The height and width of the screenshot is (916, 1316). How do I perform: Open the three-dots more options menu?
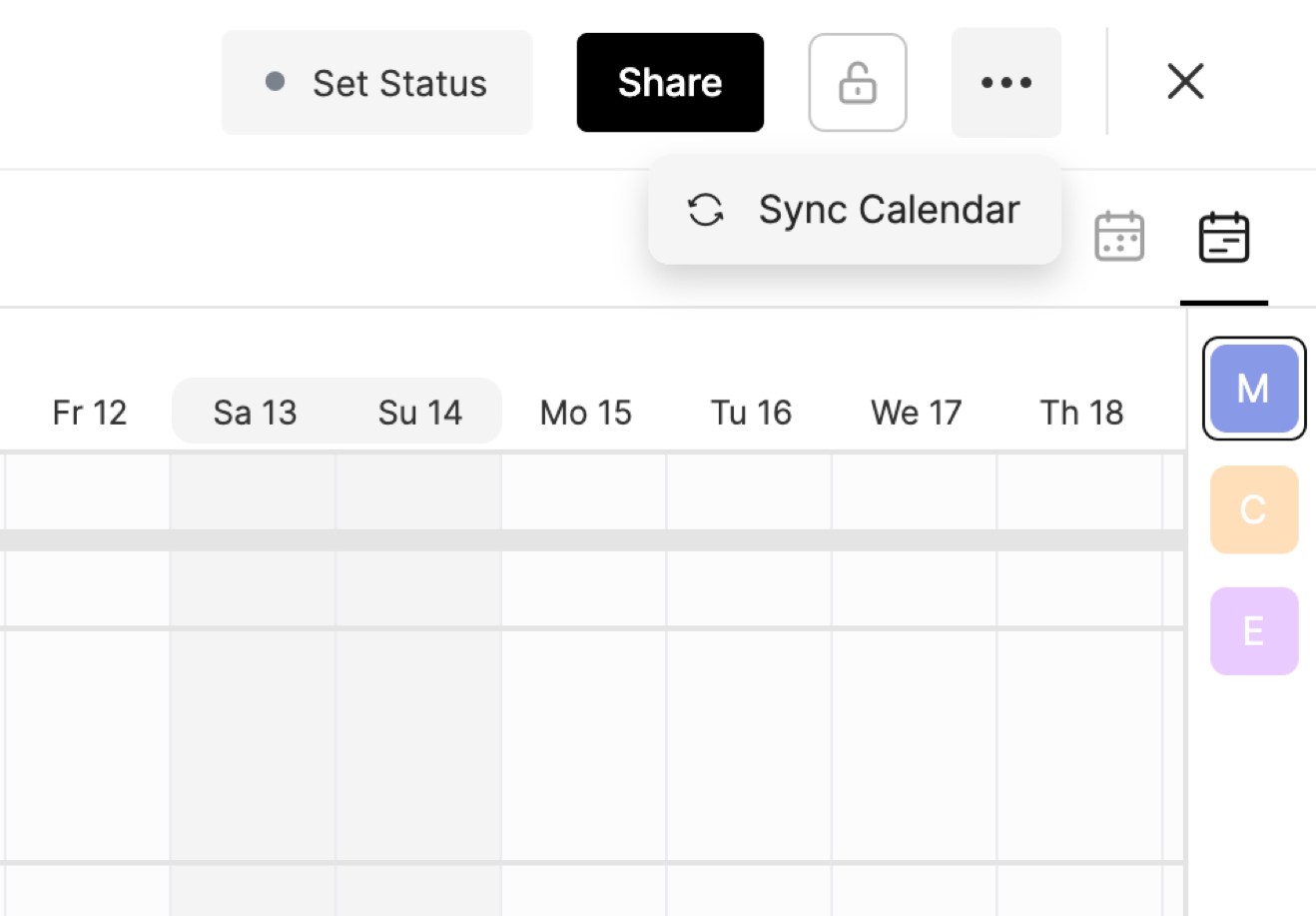click(1005, 83)
